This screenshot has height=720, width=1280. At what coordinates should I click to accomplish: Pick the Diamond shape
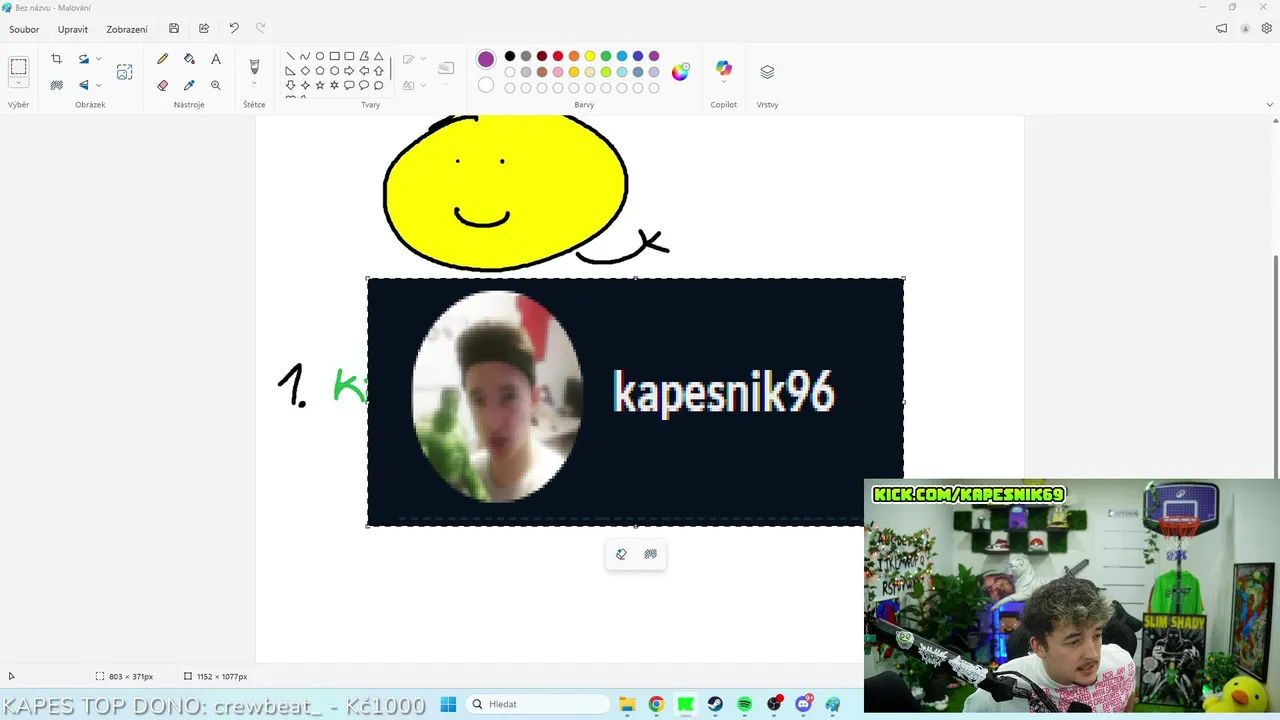coord(305,71)
